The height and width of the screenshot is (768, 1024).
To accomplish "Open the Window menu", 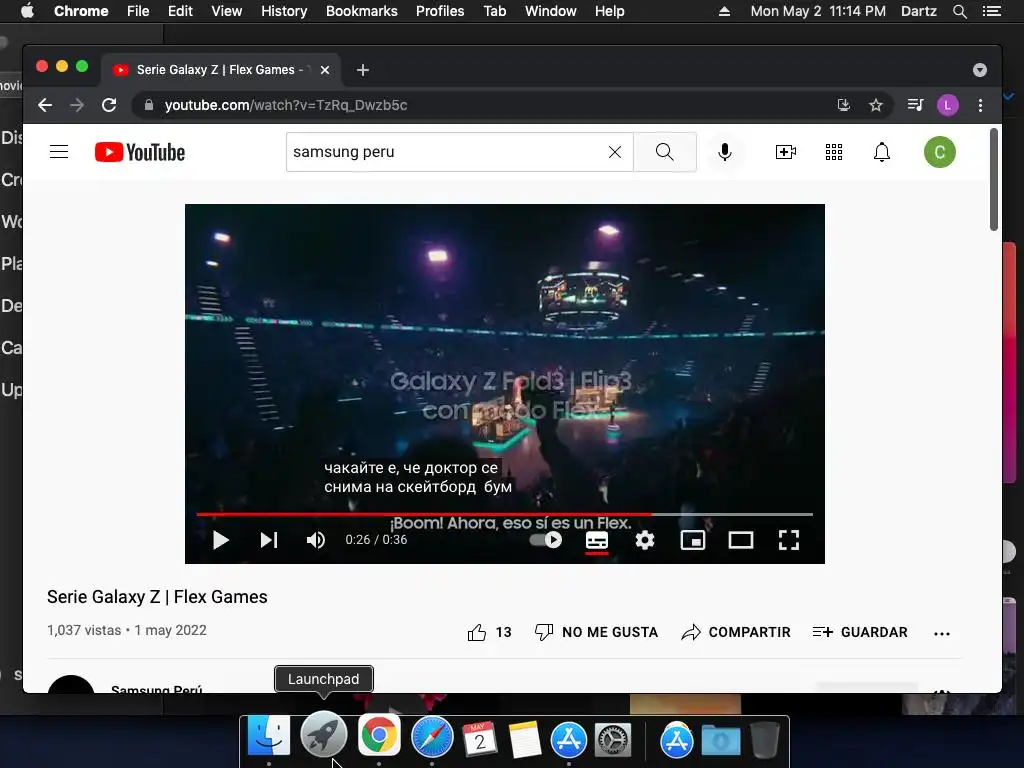I will [551, 11].
